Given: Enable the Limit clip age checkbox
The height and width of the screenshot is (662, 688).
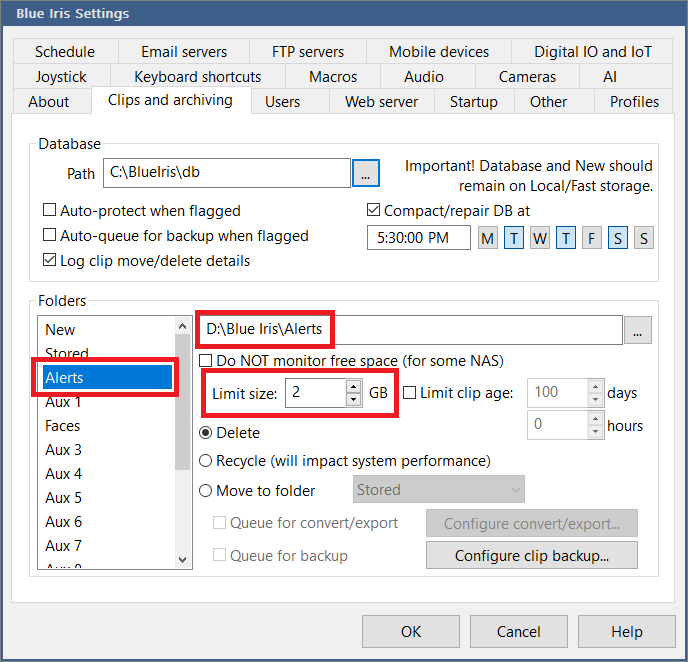Looking at the screenshot, I should (410, 393).
